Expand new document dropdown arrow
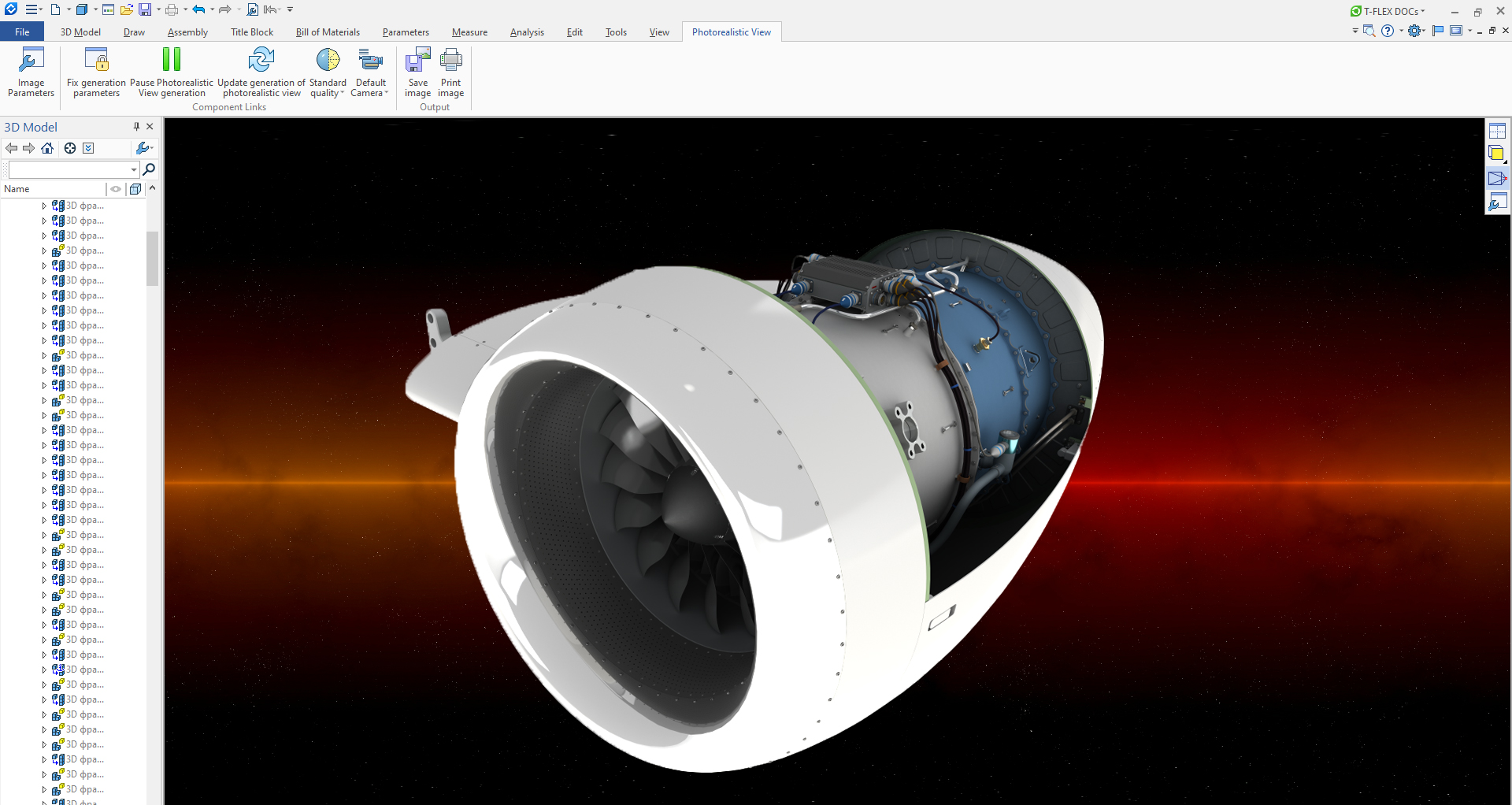 coord(69,9)
